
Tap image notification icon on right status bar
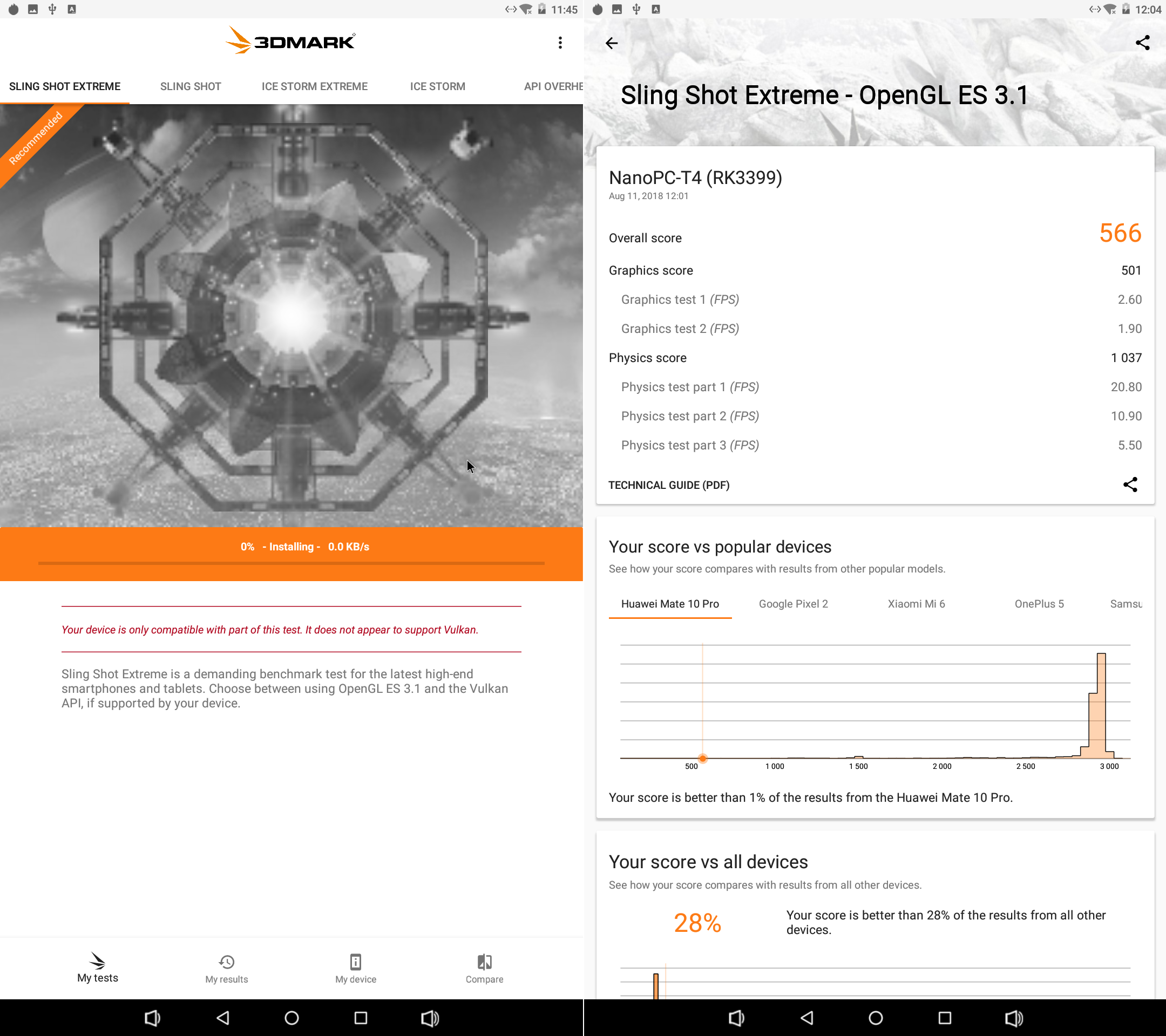[616, 9]
